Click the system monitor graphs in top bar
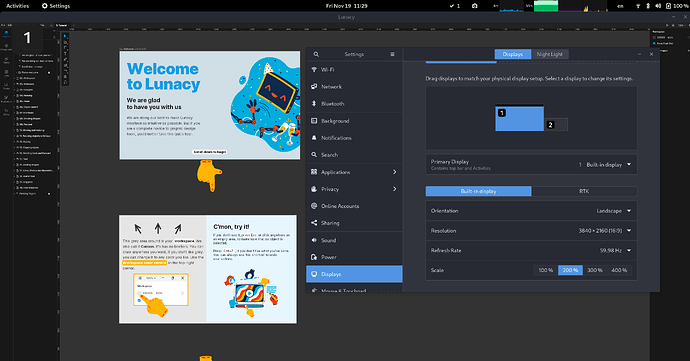 (x=551, y=6)
